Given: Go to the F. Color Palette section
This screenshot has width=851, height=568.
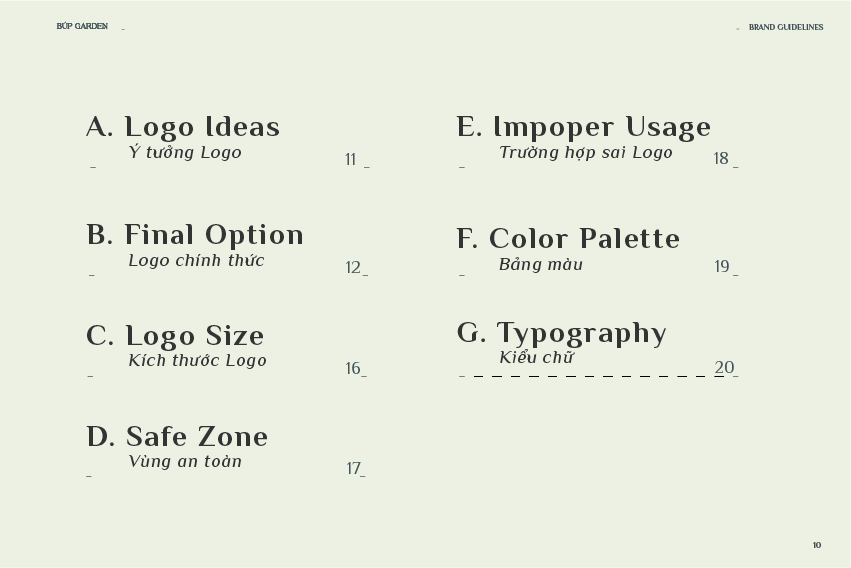Looking at the screenshot, I should pos(568,239).
